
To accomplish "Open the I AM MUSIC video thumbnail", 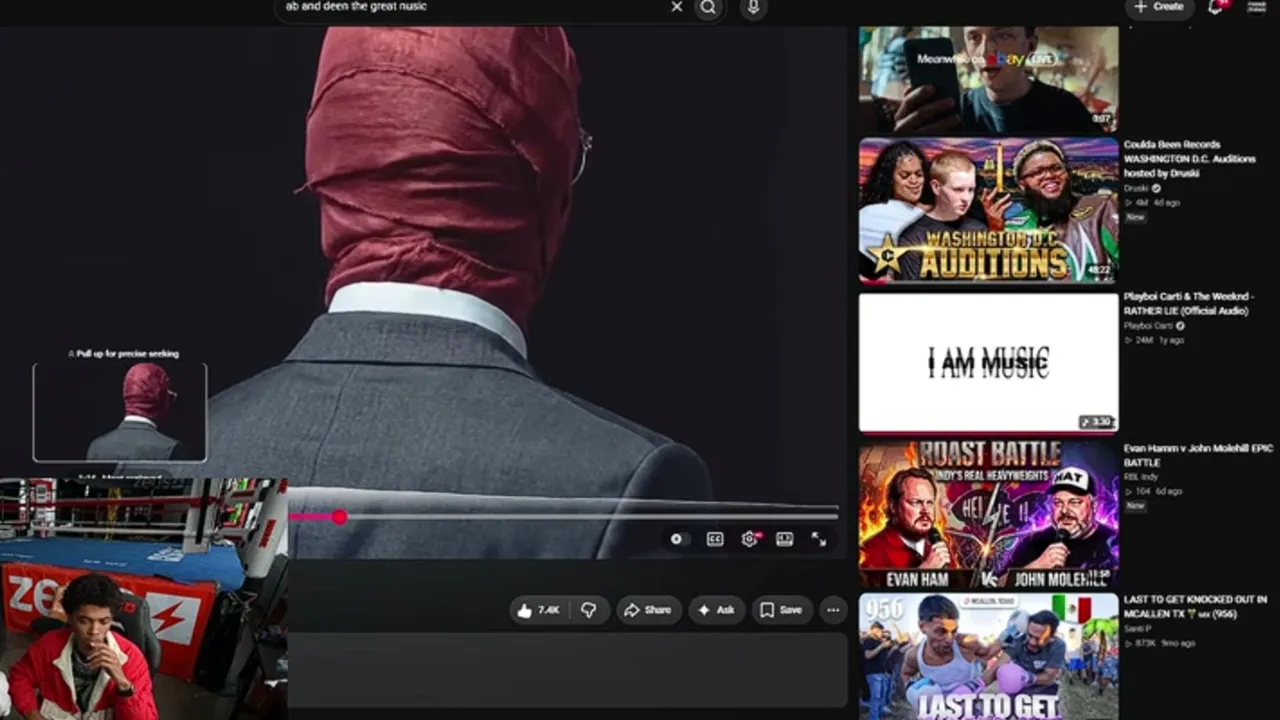I will pos(988,363).
